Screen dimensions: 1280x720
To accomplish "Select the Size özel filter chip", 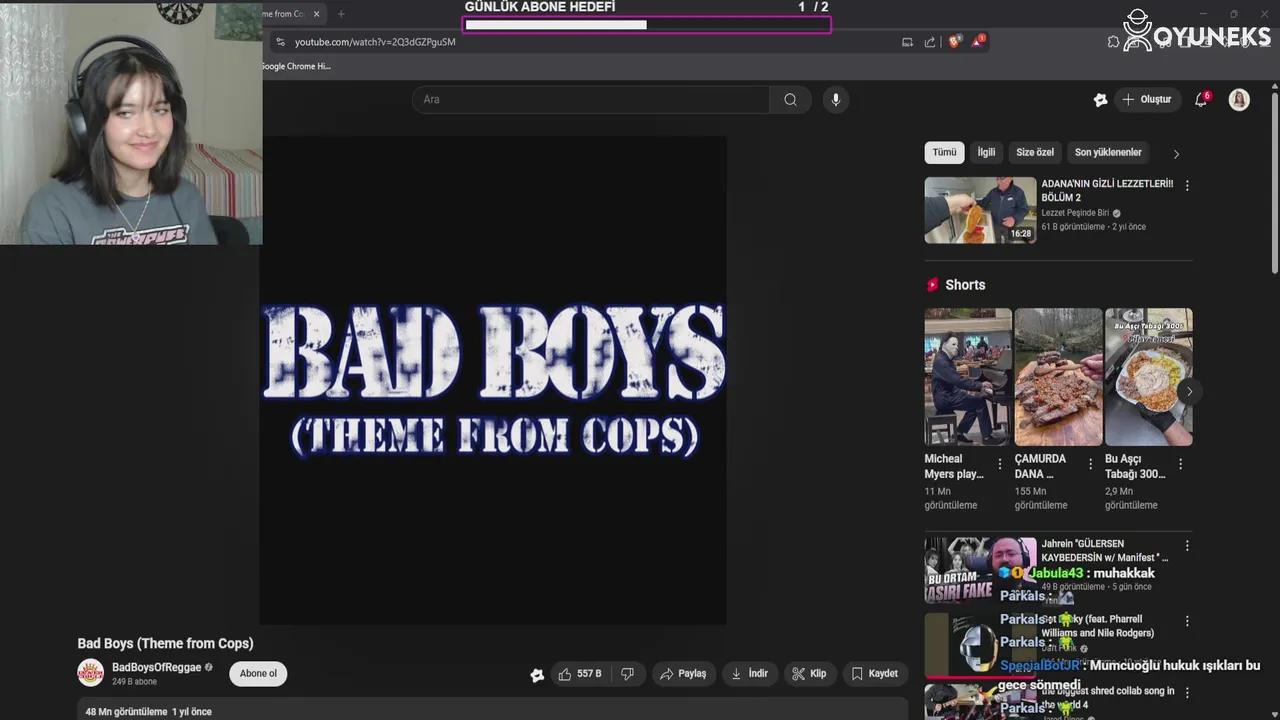I will (1035, 152).
